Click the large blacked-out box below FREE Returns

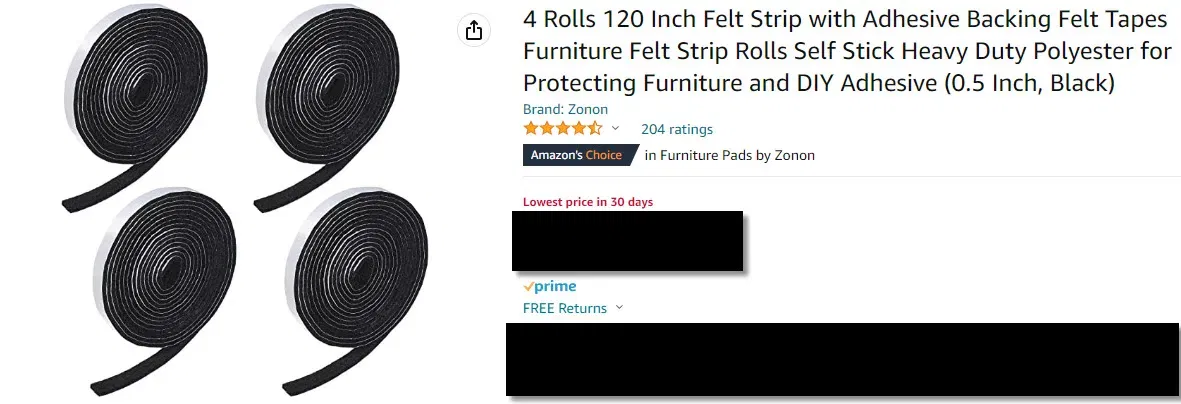(842, 359)
